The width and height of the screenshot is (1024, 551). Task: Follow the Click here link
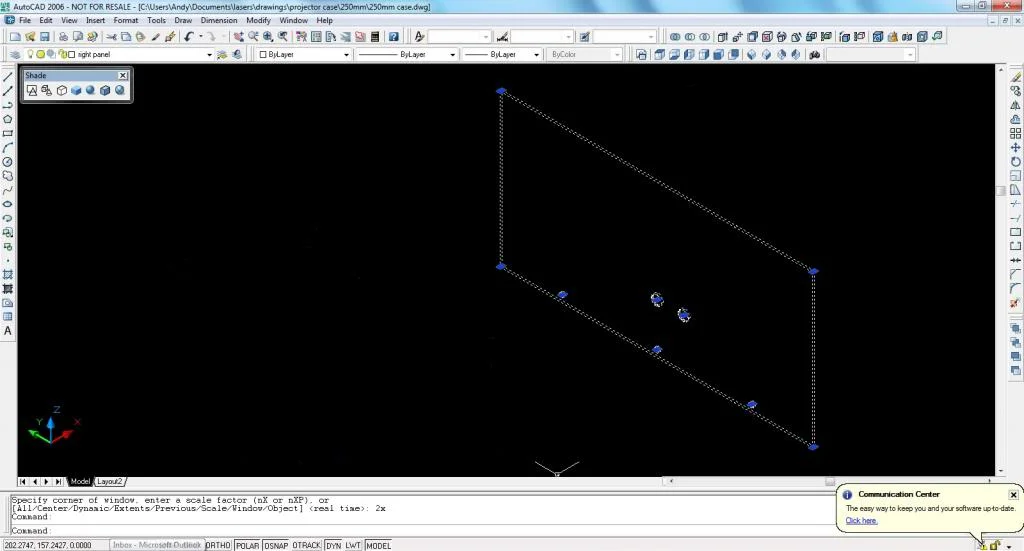[861, 520]
